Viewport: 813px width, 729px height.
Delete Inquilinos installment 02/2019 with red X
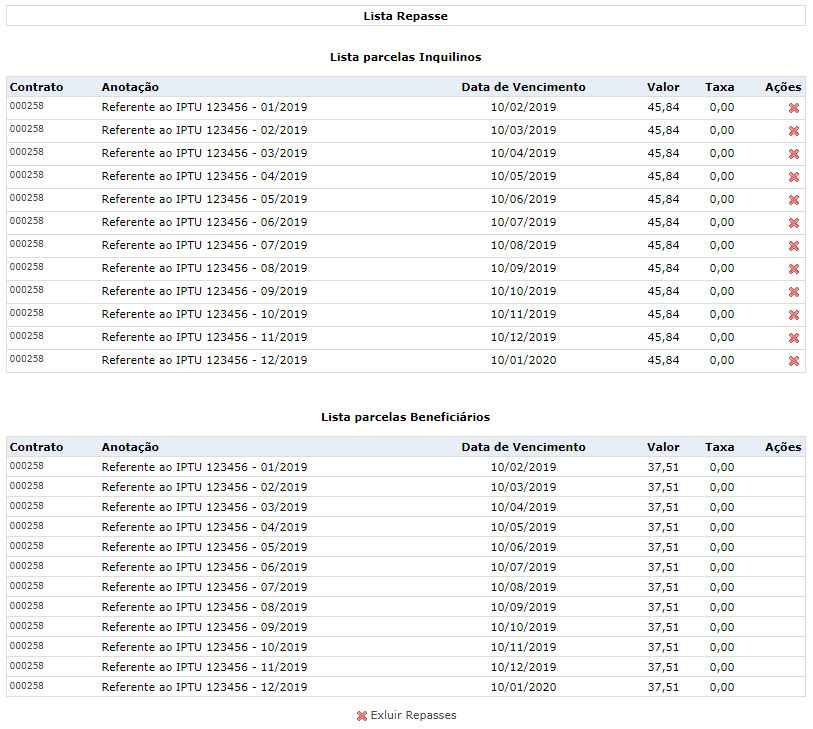tap(793, 131)
